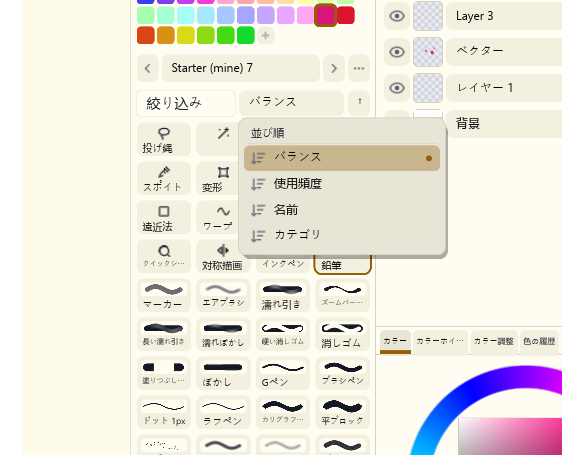
Task: Hide the ベクター layer
Action: click(x=397, y=52)
